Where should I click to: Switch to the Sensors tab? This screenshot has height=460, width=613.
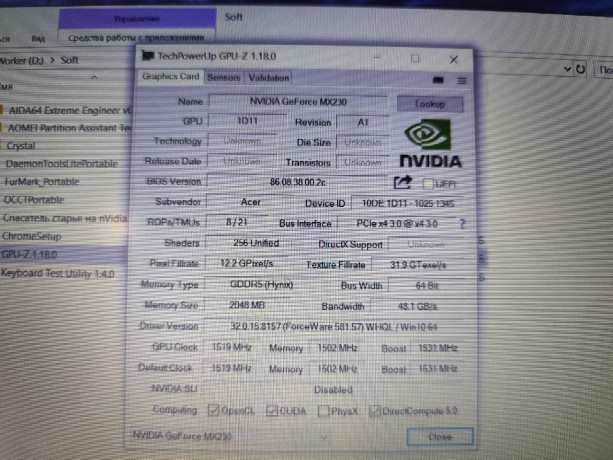click(224, 78)
